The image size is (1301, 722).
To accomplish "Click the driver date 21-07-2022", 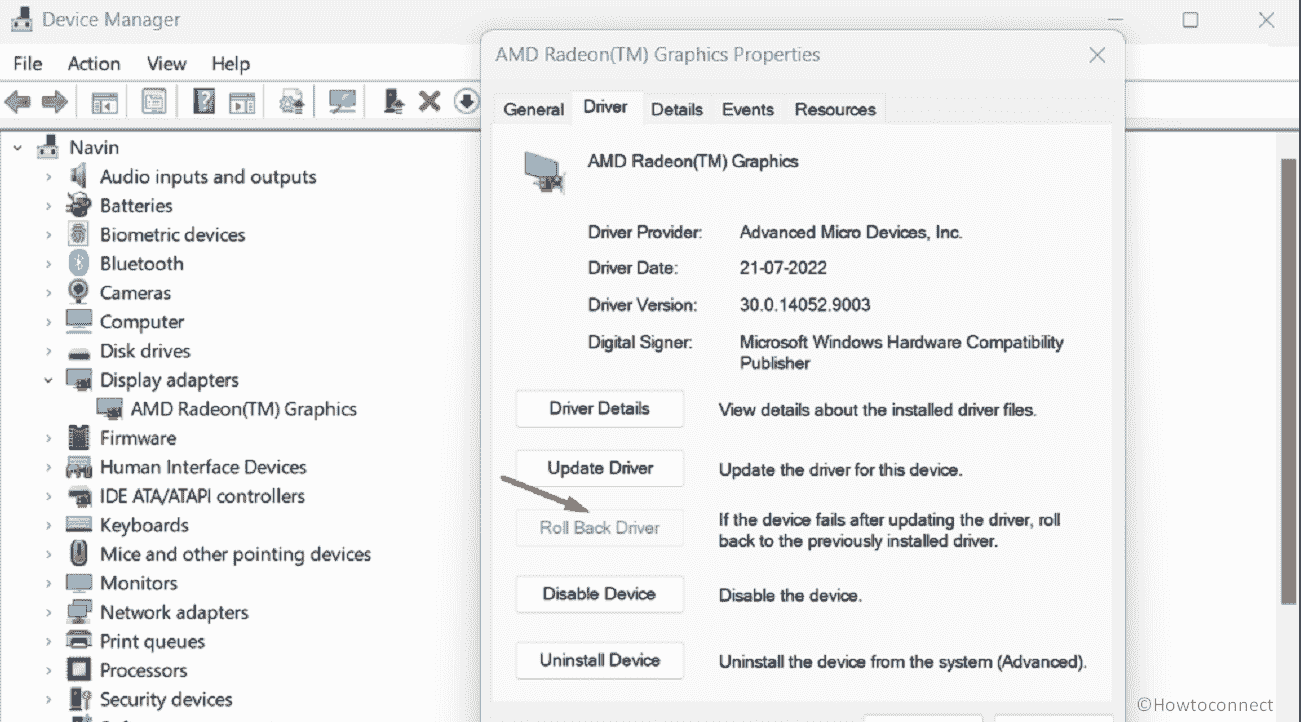I will coord(783,268).
